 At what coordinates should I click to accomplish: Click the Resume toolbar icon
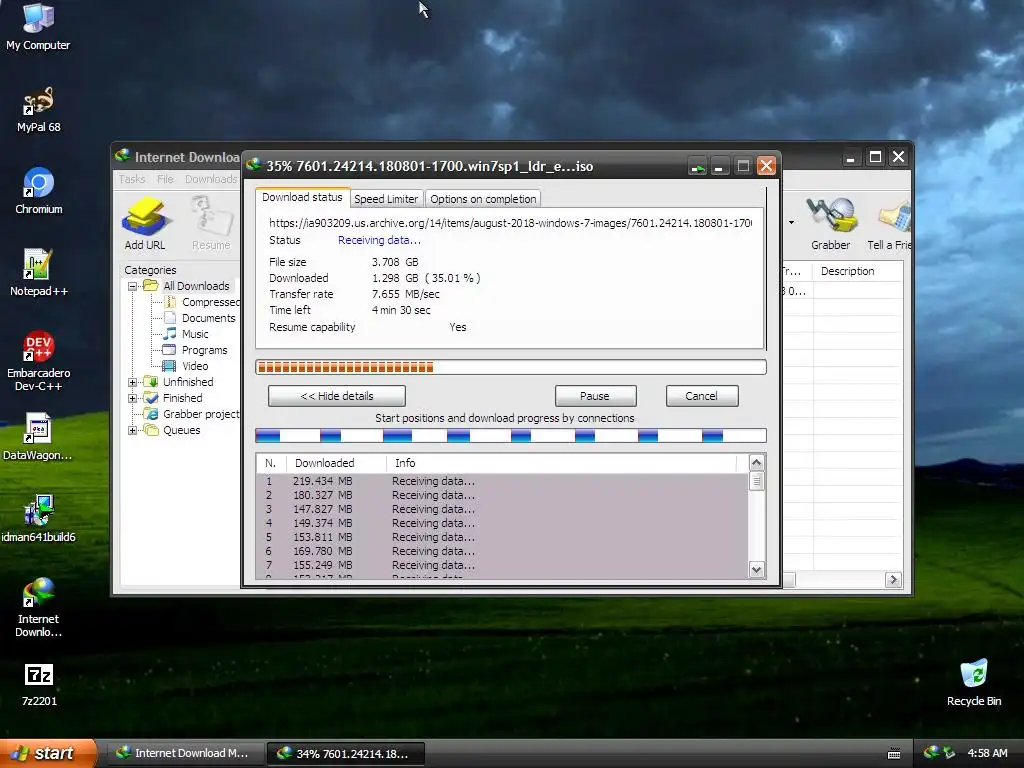pyautogui.click(x=211, y=224)
